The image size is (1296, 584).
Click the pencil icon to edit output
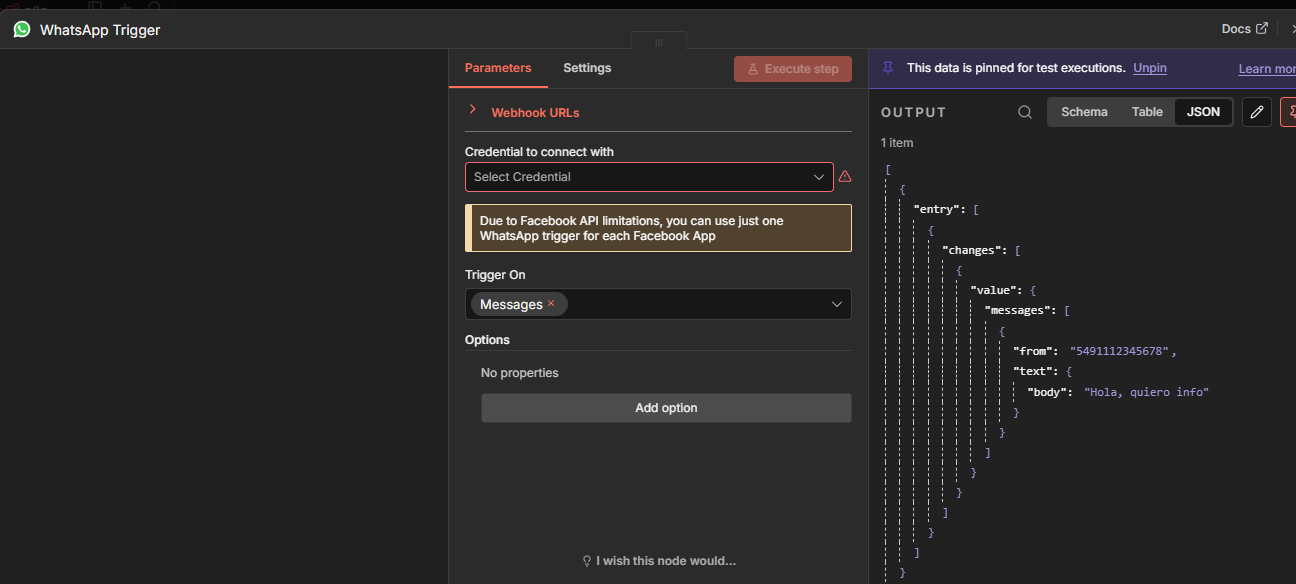(x=1257, y=112)
